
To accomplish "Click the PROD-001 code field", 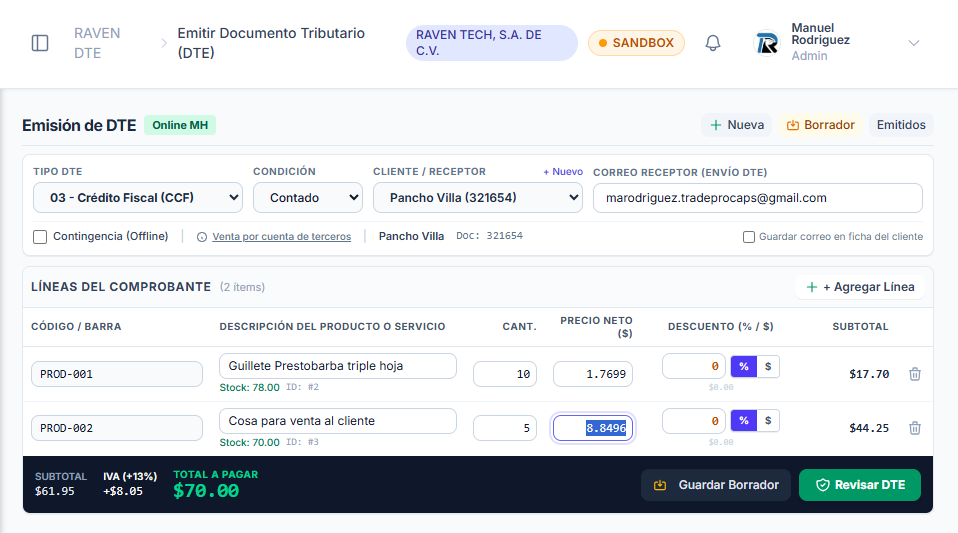I will pyautogui.click(x=117, y=374).
